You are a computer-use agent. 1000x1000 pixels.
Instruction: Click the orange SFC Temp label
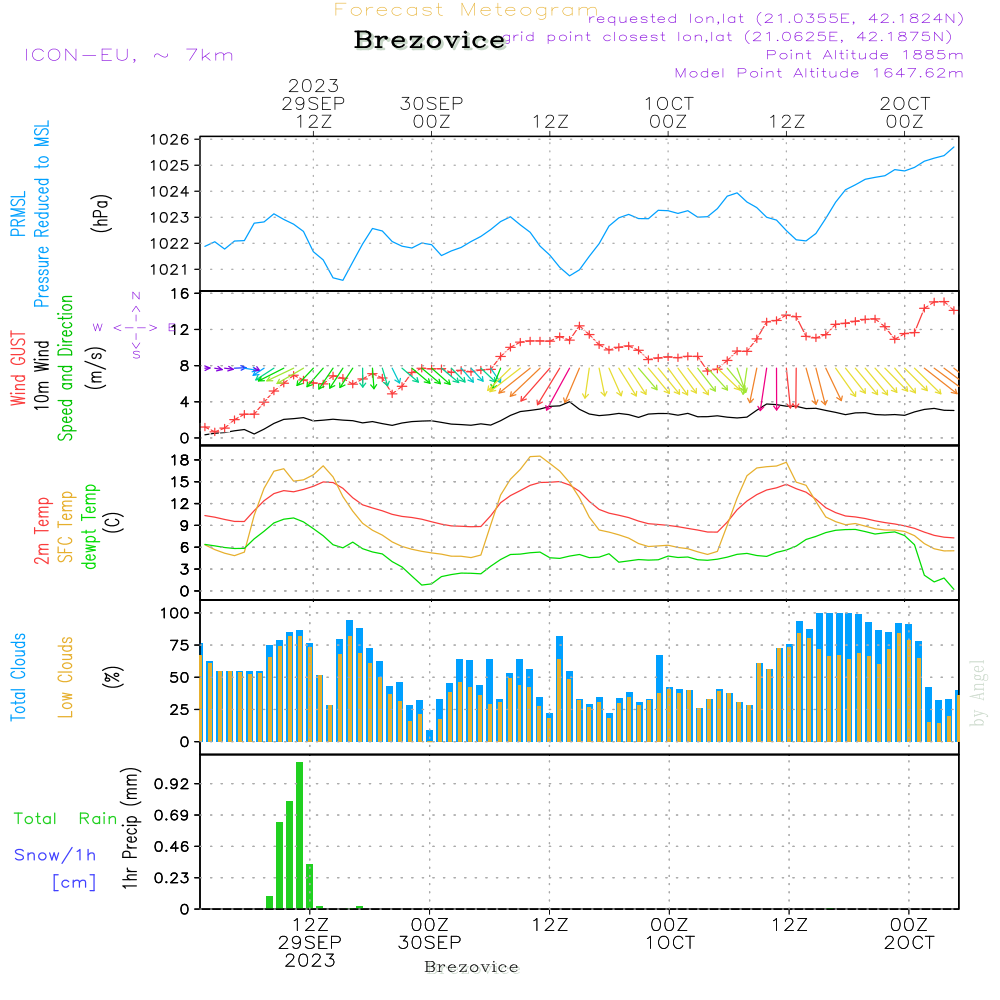(x=66, y=527)
